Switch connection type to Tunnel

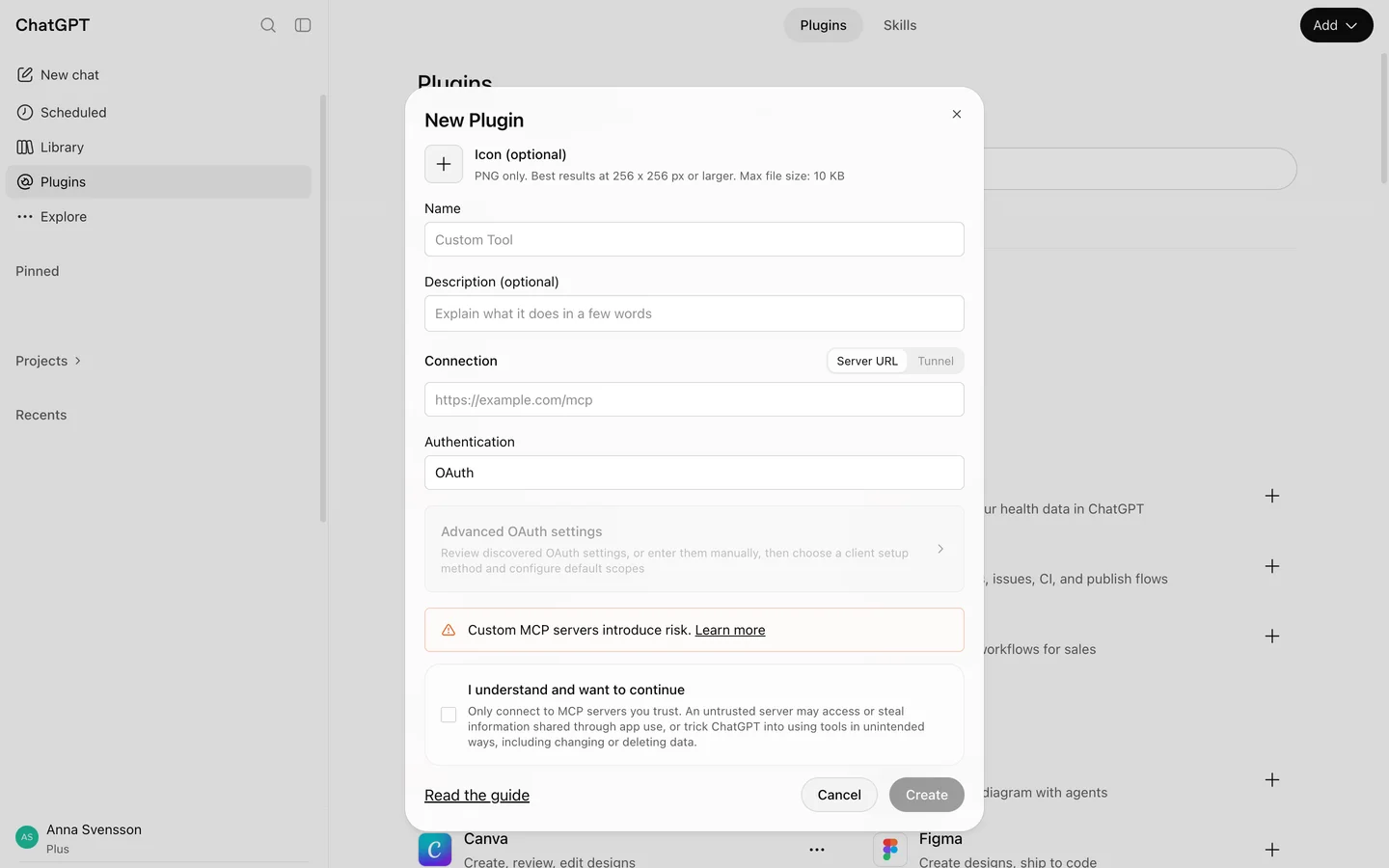pos(936,361)
